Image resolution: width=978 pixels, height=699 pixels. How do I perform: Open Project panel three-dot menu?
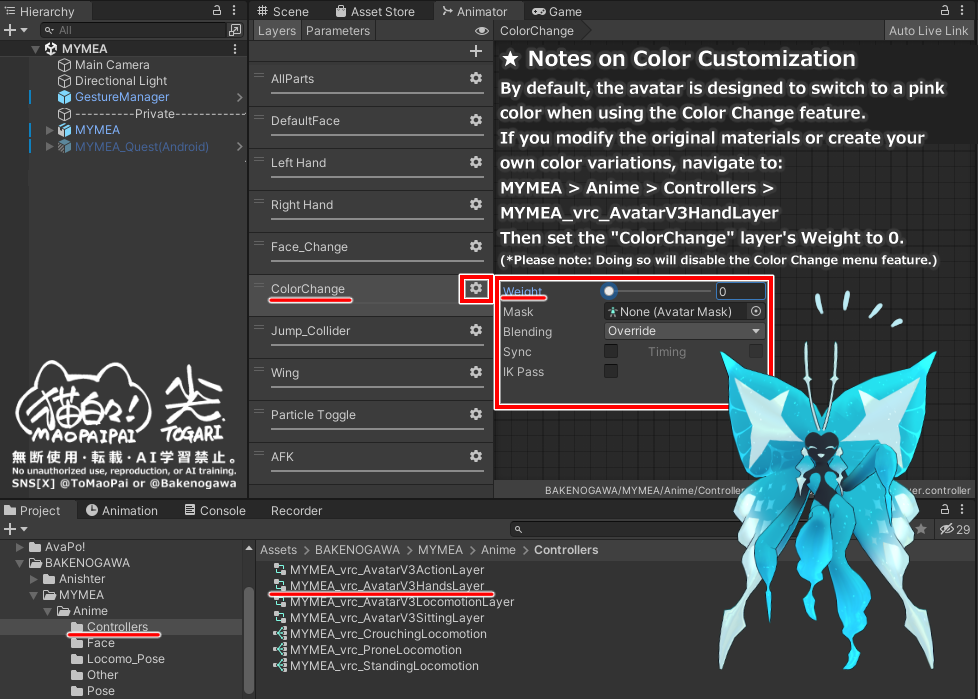click(x=962, y=509)
